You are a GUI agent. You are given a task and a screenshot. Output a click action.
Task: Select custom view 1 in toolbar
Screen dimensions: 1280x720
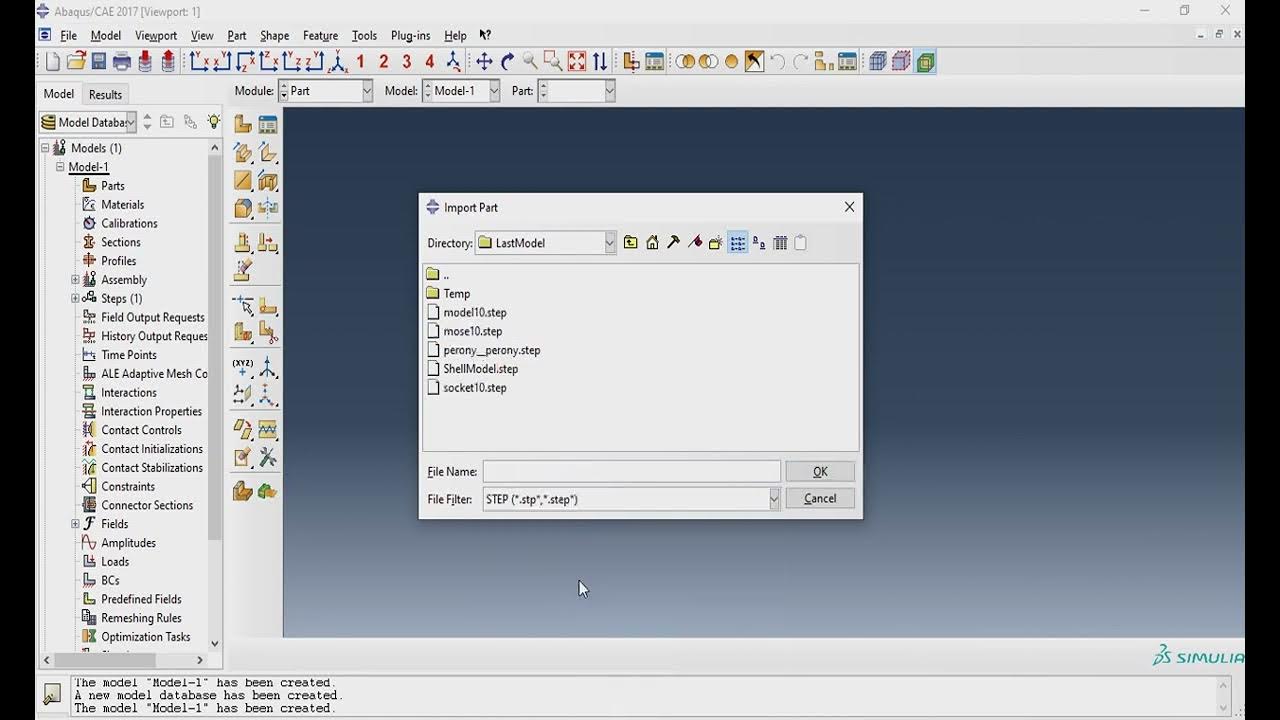360,62
